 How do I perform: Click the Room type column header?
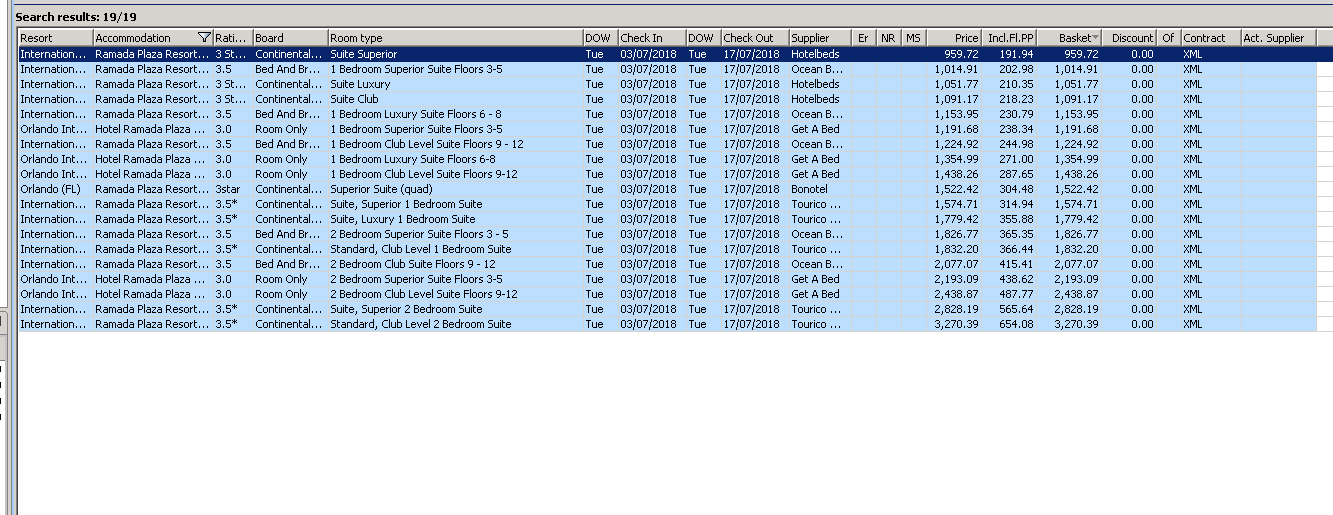point(455,38)
